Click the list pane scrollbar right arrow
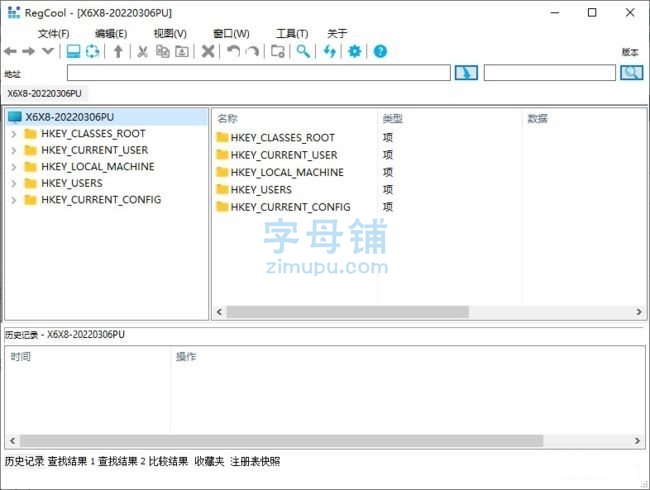650x490 pixels. pos(639,312)
